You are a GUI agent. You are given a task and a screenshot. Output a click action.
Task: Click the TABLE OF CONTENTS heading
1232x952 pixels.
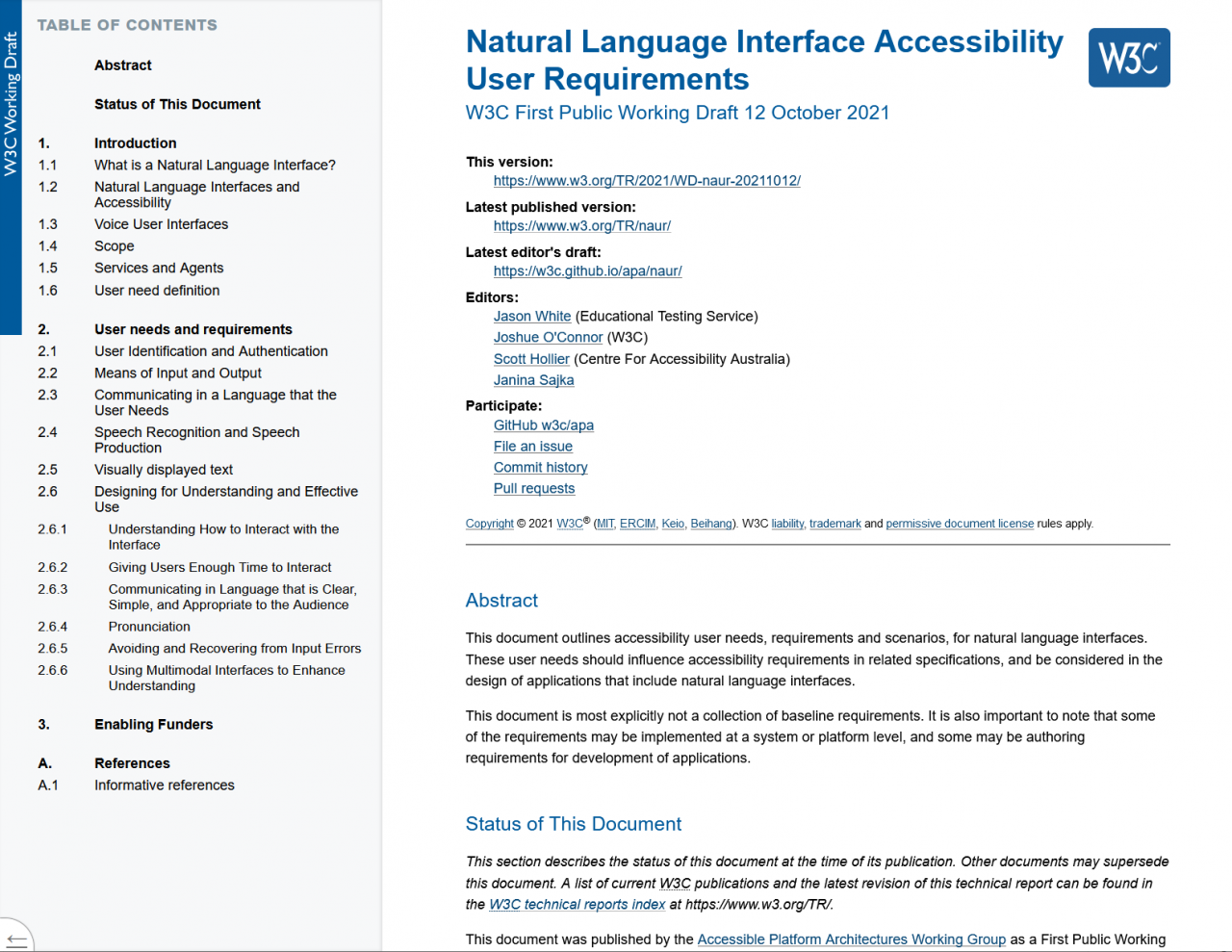click(127, 25)
